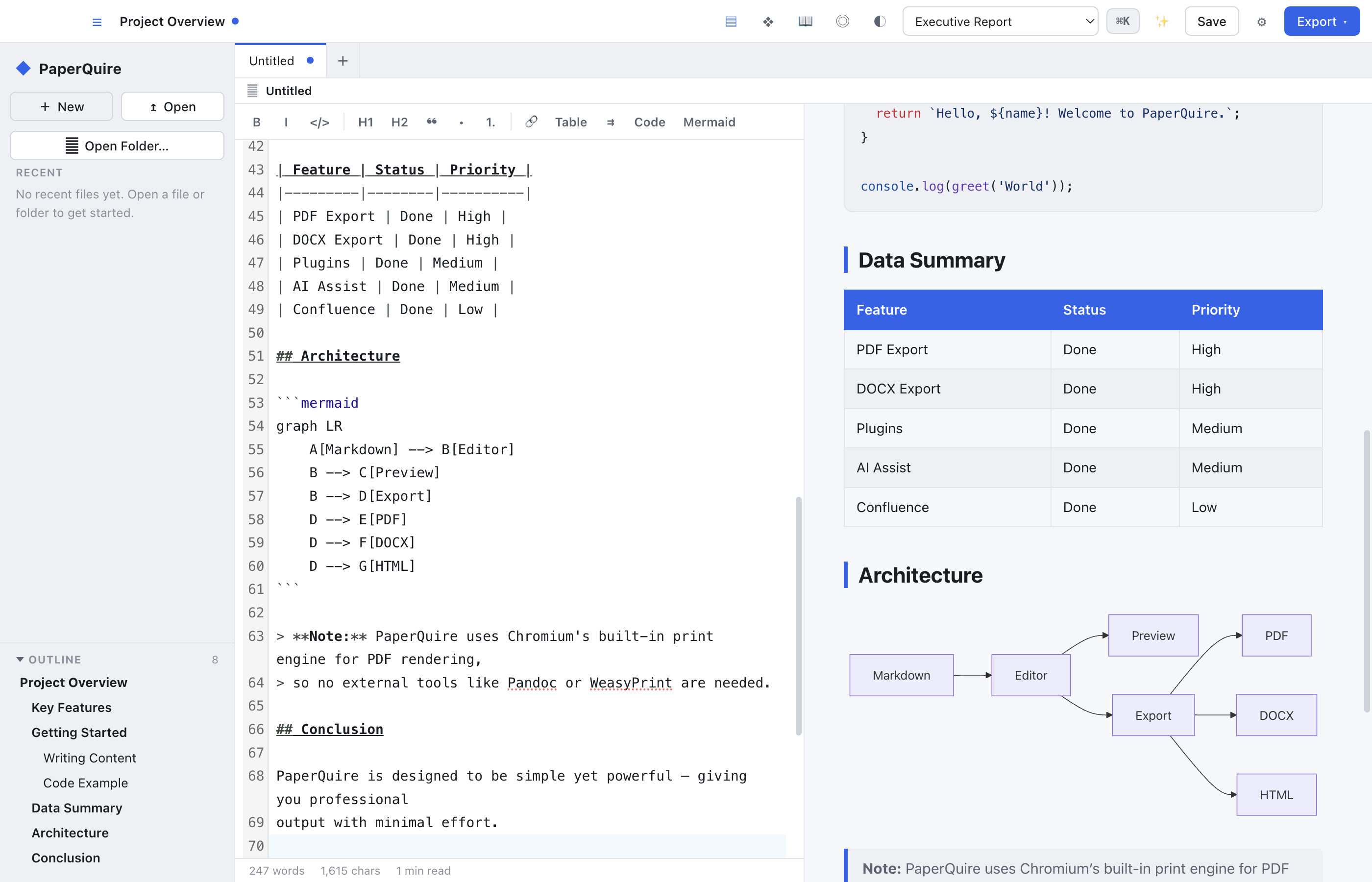Jump to Conclusion in outline
Viewport: 1372px width, 882px height.
coord(66,858)
